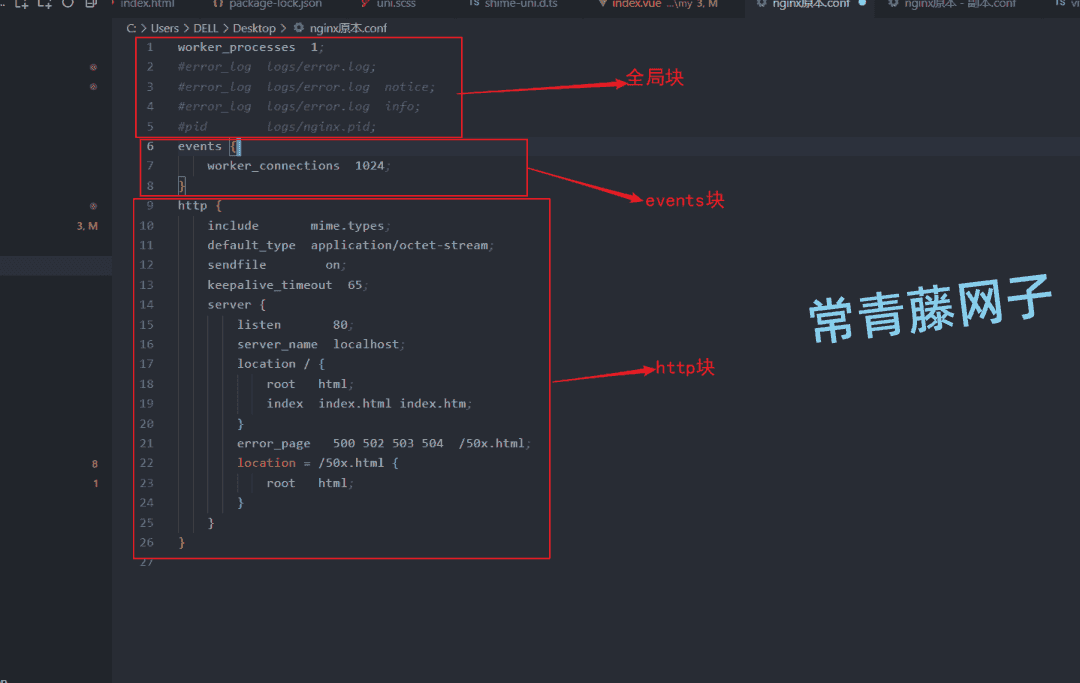
Task: Click the 'http' keyword on line 9
Action: click(192, 205)
